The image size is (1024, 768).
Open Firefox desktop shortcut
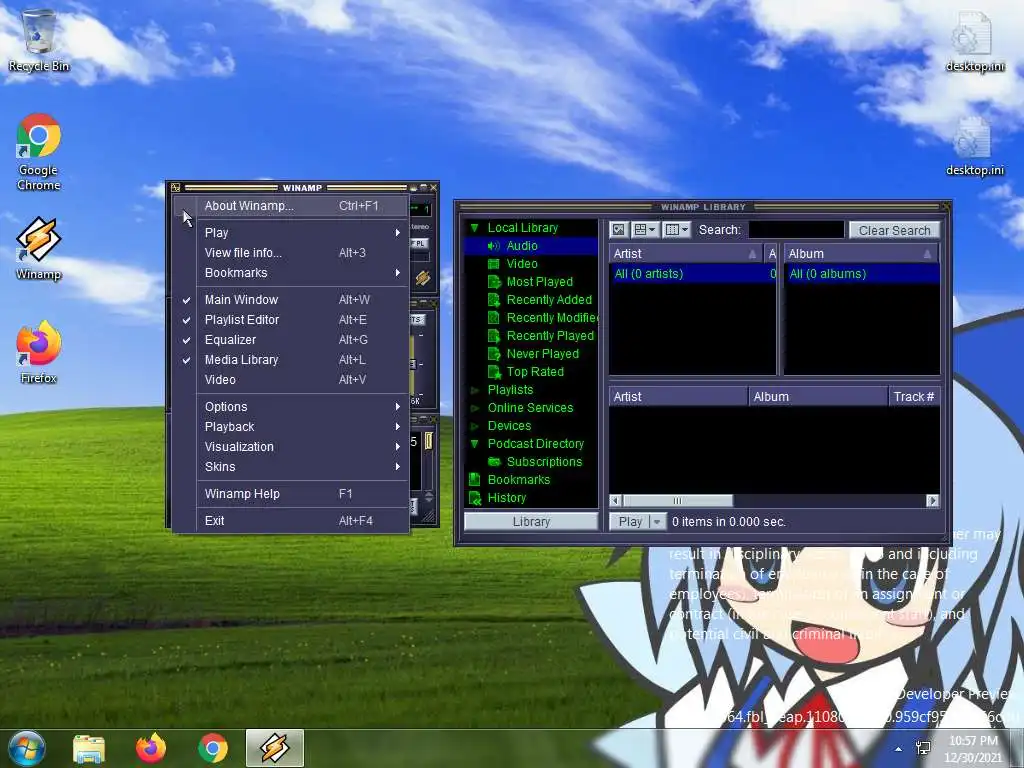(39, 353)
